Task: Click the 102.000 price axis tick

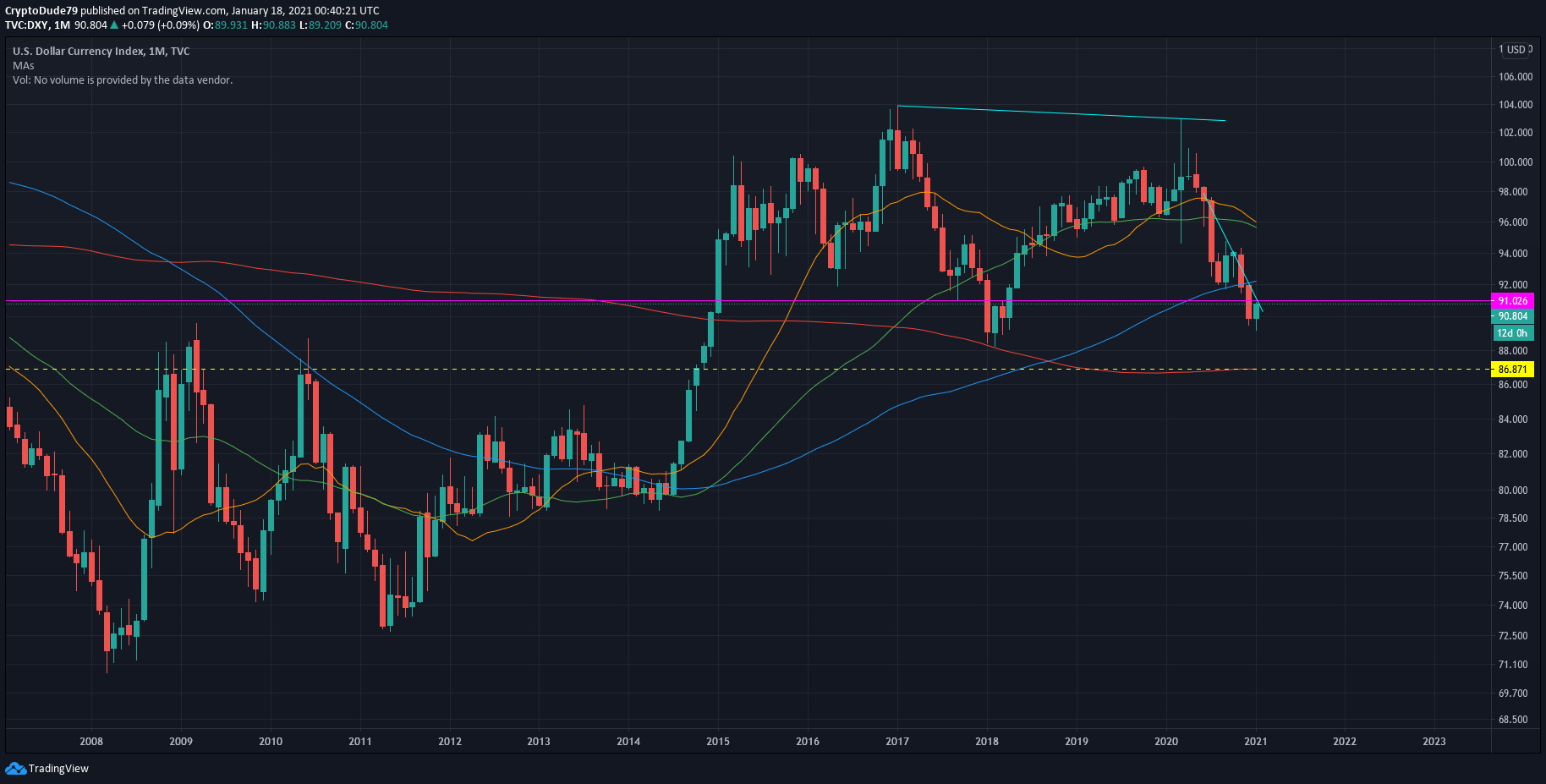Action: click(x=1516, y=133)
